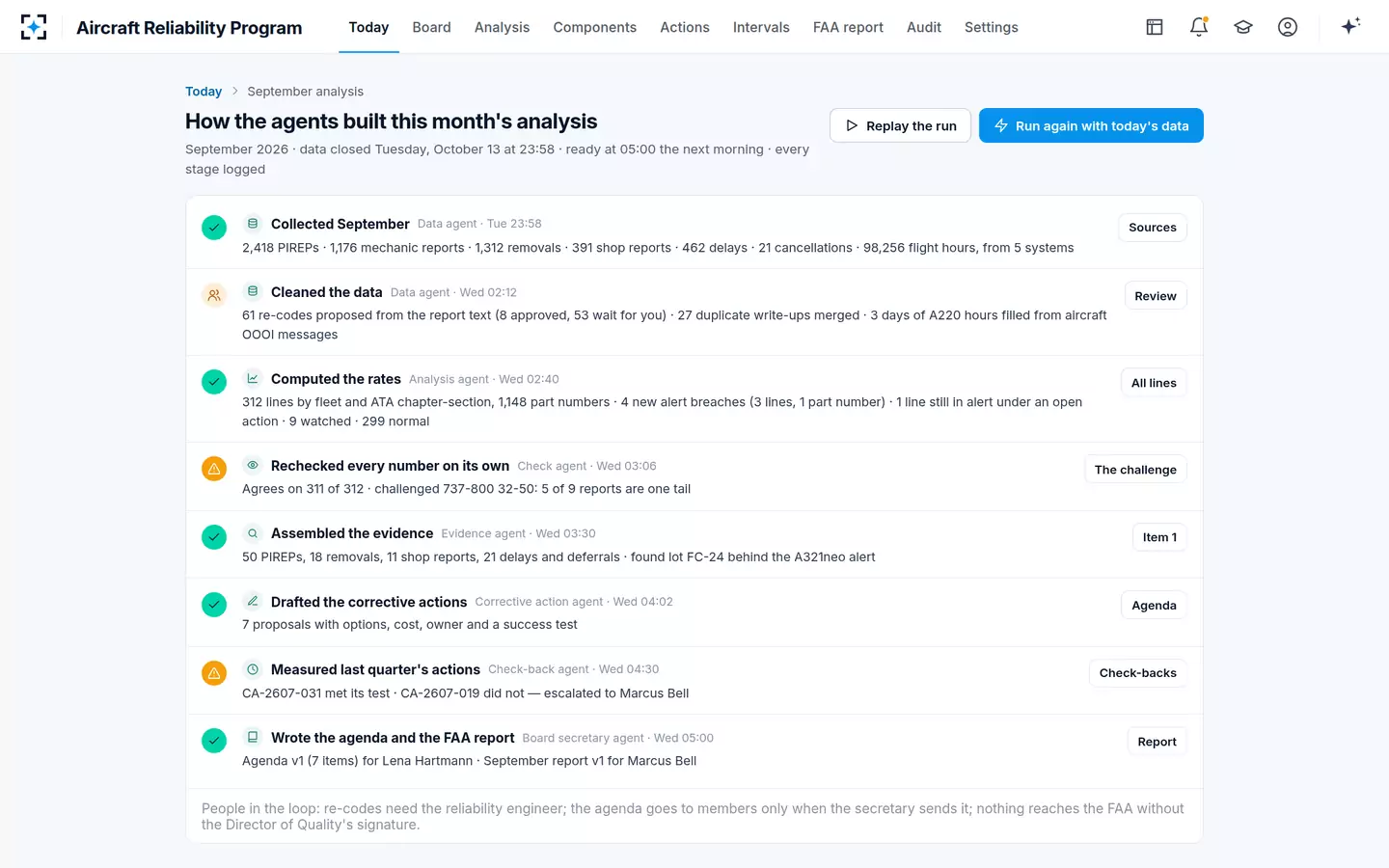The height and width of the screenshot is (868, 1389).
Task: Open the Agenda button
Action: pyautogui.click(x=1154, y=606)
